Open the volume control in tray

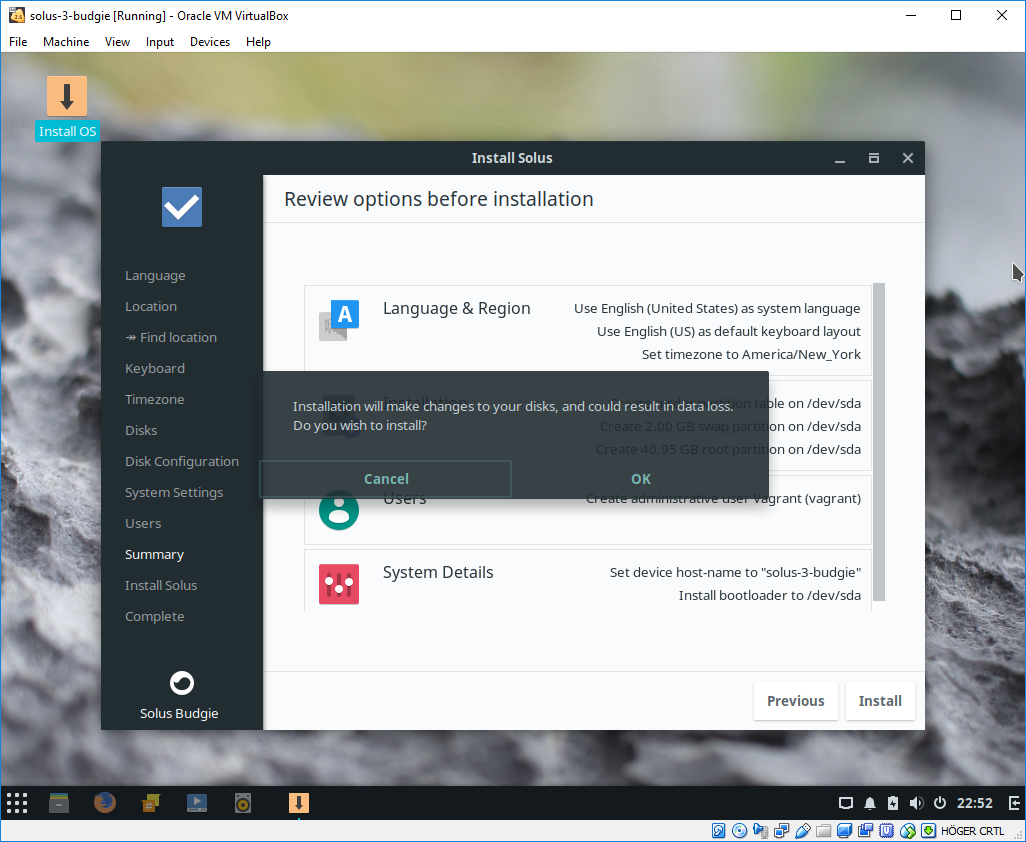[916, 803]
